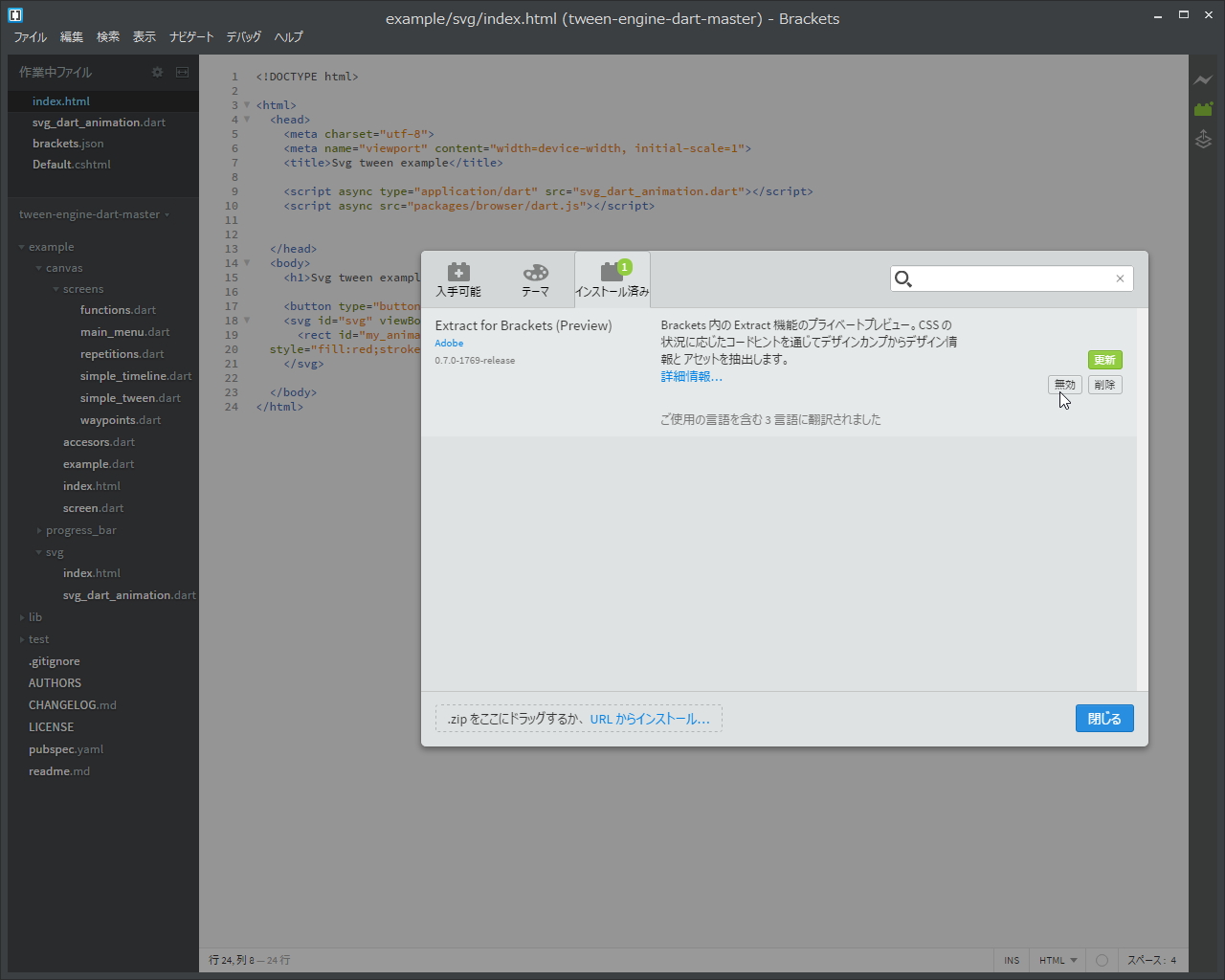Toggle INS insert mode in status bar
This screenshot has height=980, width=1225.
pyautogui.click(x=1012, y=960)
